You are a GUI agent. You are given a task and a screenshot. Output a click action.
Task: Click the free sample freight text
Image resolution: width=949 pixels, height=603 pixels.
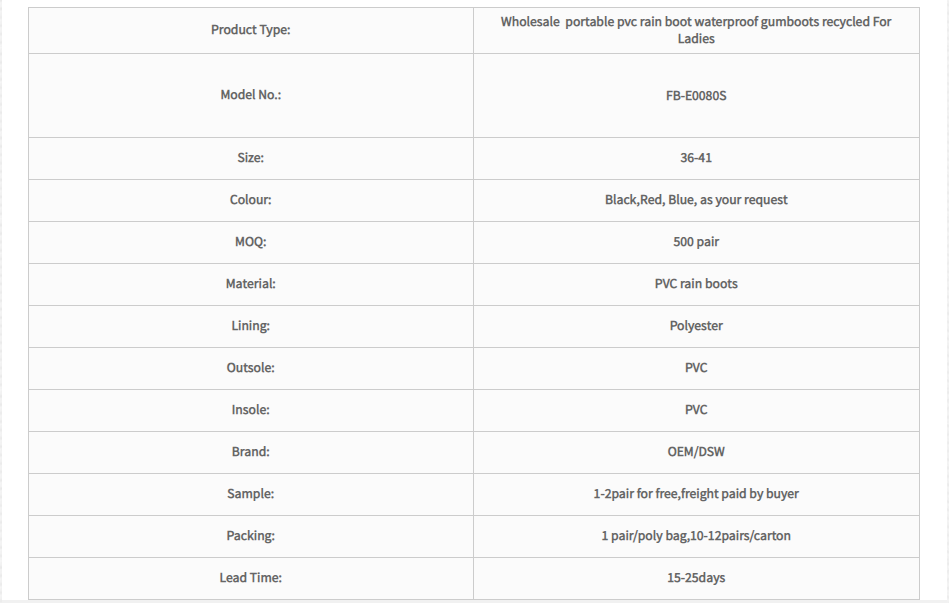[695, 494]
